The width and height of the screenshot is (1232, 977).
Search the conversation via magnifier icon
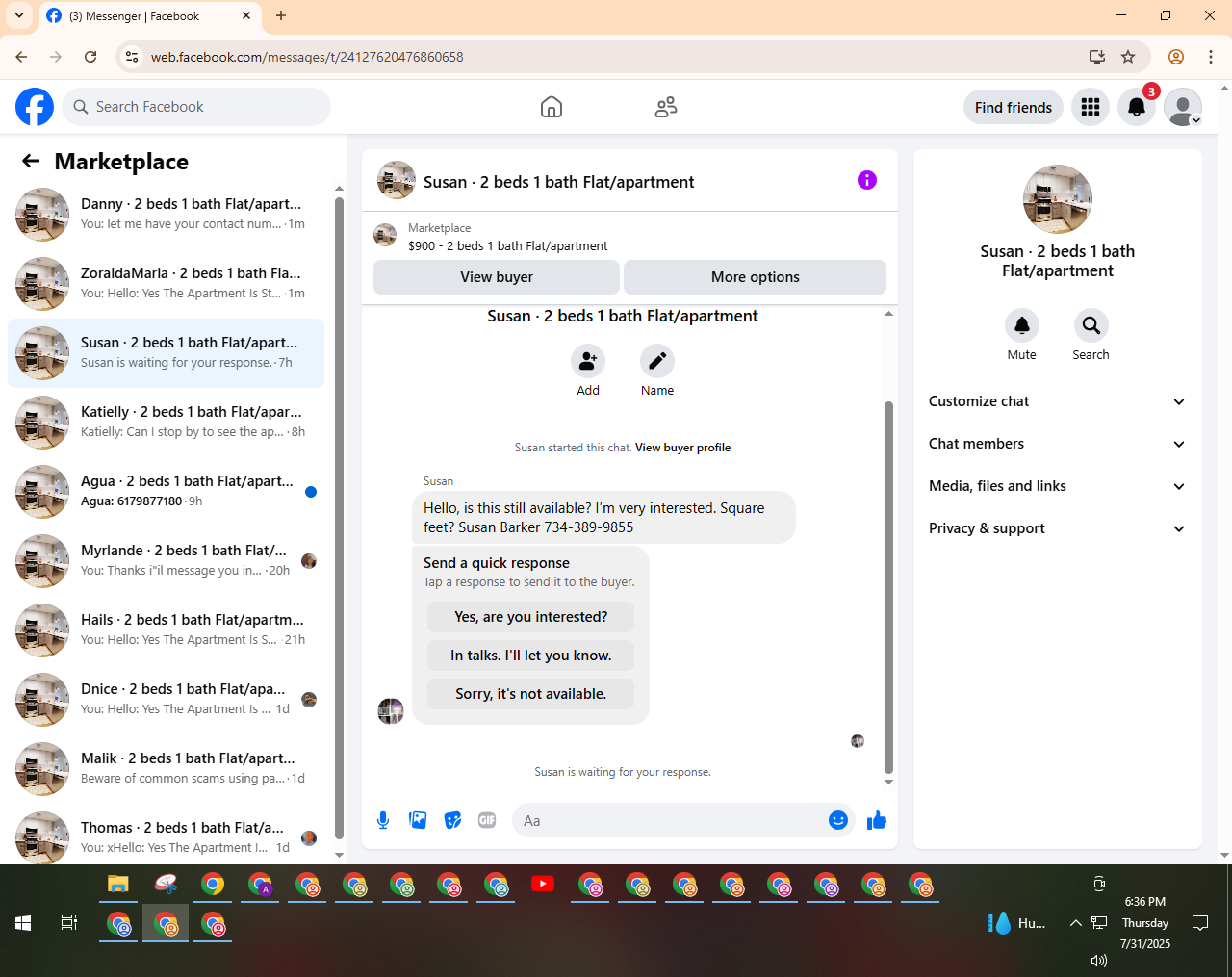(1091, 325)
